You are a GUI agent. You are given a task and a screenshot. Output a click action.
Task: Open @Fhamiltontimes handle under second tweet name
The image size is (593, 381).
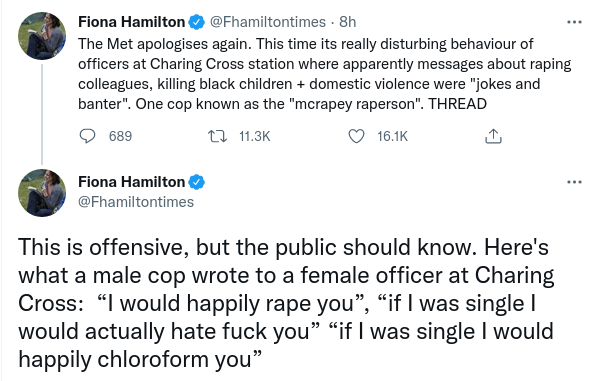tap(136, 202)
